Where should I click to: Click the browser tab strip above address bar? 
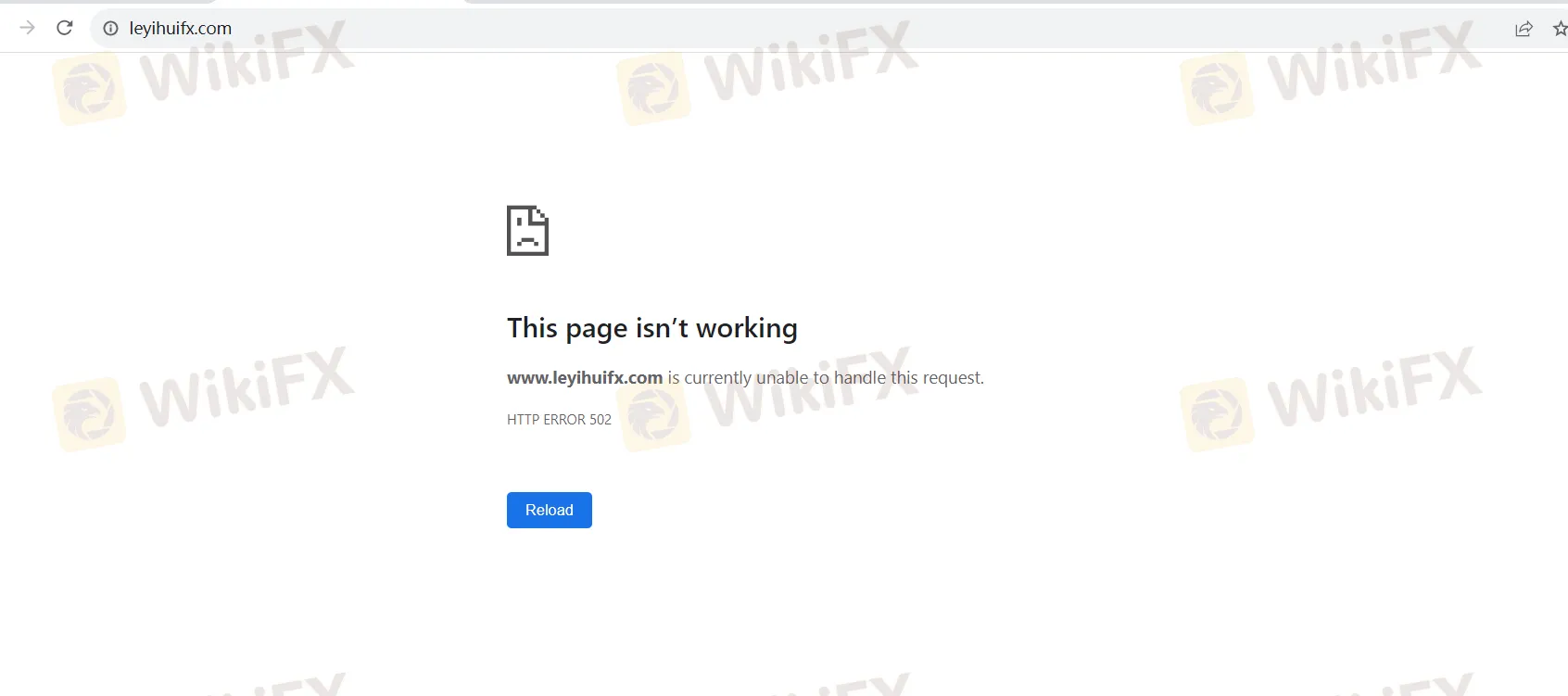(784, 3)
